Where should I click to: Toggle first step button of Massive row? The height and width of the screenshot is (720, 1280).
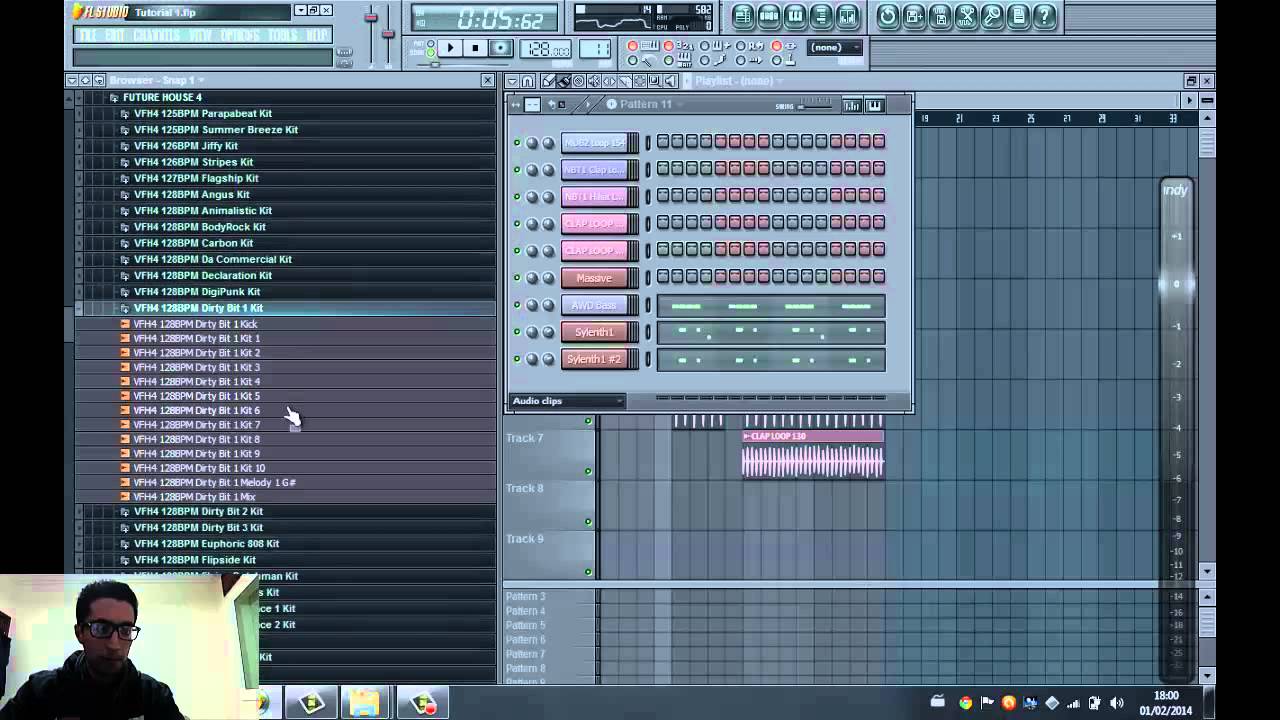tap(663, 277)
